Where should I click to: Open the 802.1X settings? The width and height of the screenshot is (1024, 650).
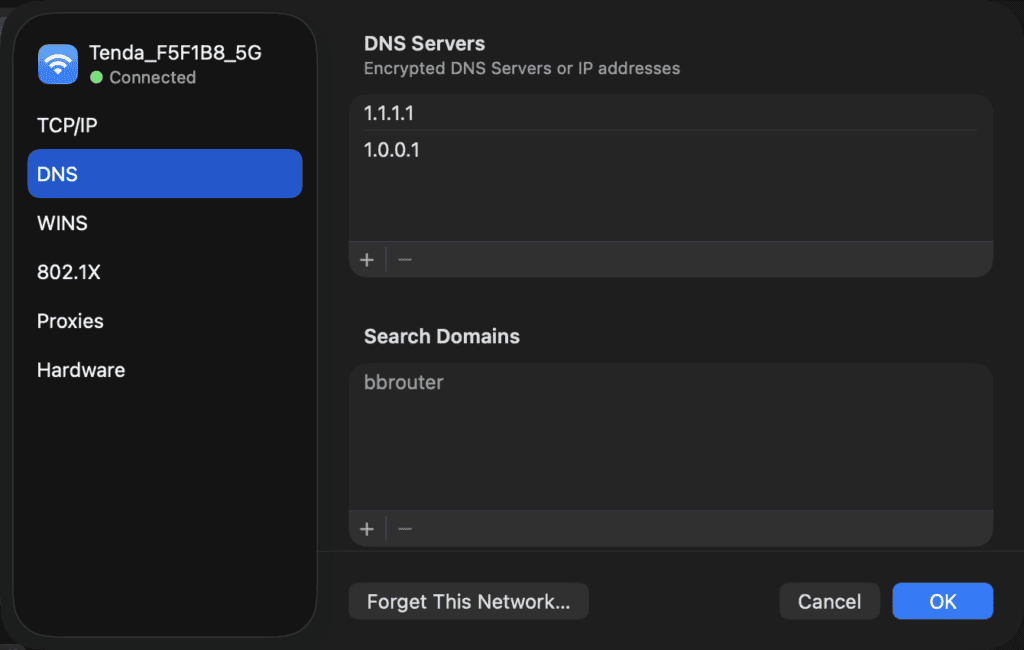(x=165, y=272)
